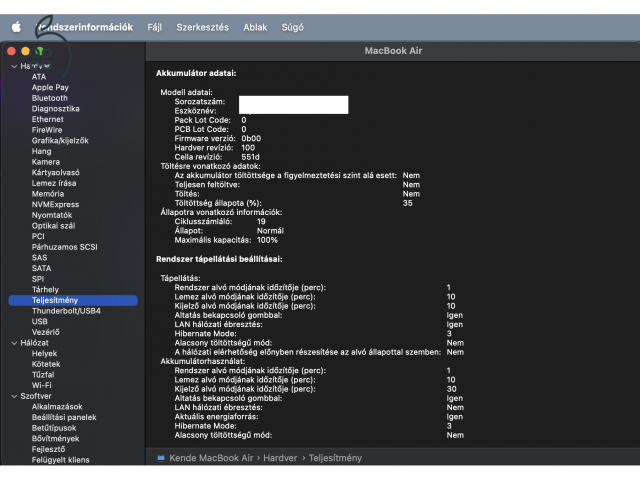Click the Ciklusszámláló value 19
Image resolution: width=640 pixels, height=480 pixels.
click(x=261, y=221)
